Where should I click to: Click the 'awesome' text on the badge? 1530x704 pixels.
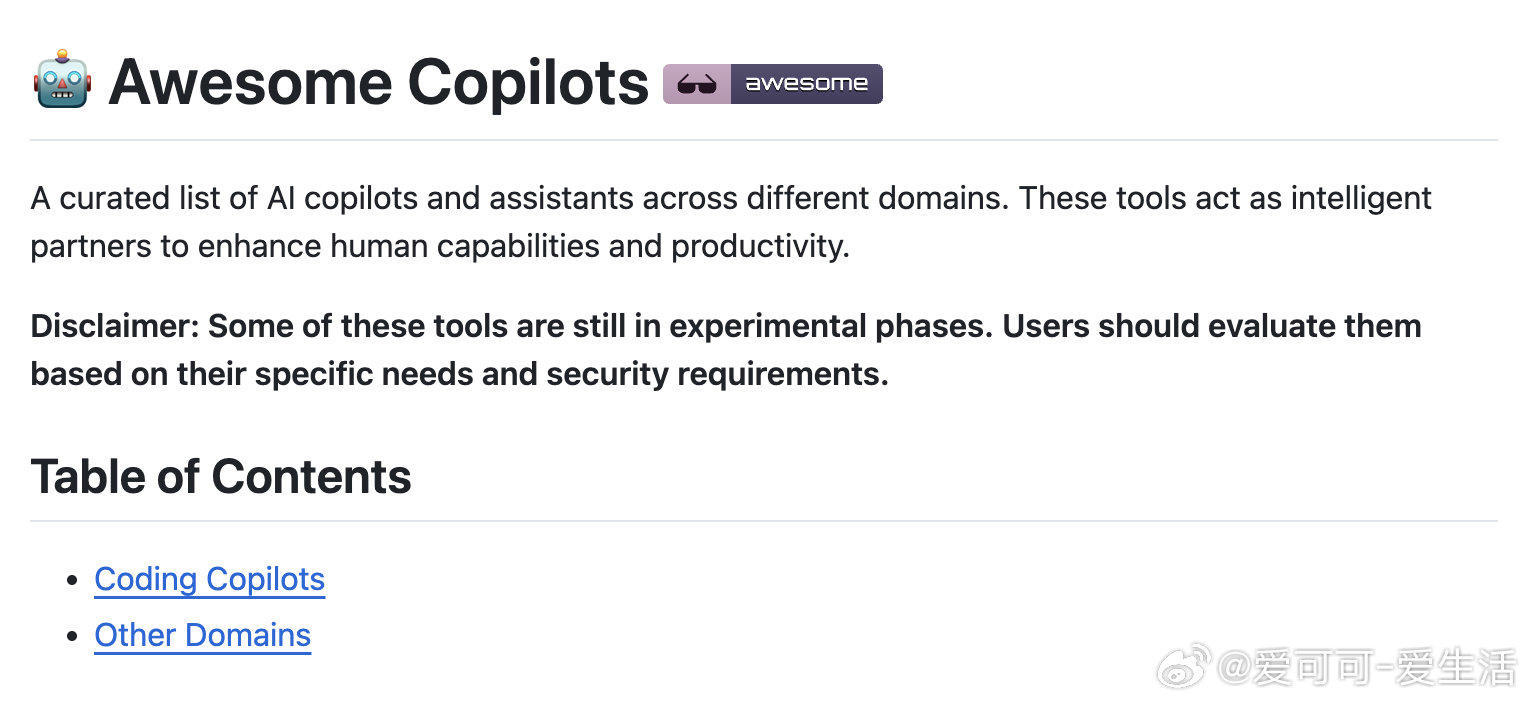click(x=807, y=84)
